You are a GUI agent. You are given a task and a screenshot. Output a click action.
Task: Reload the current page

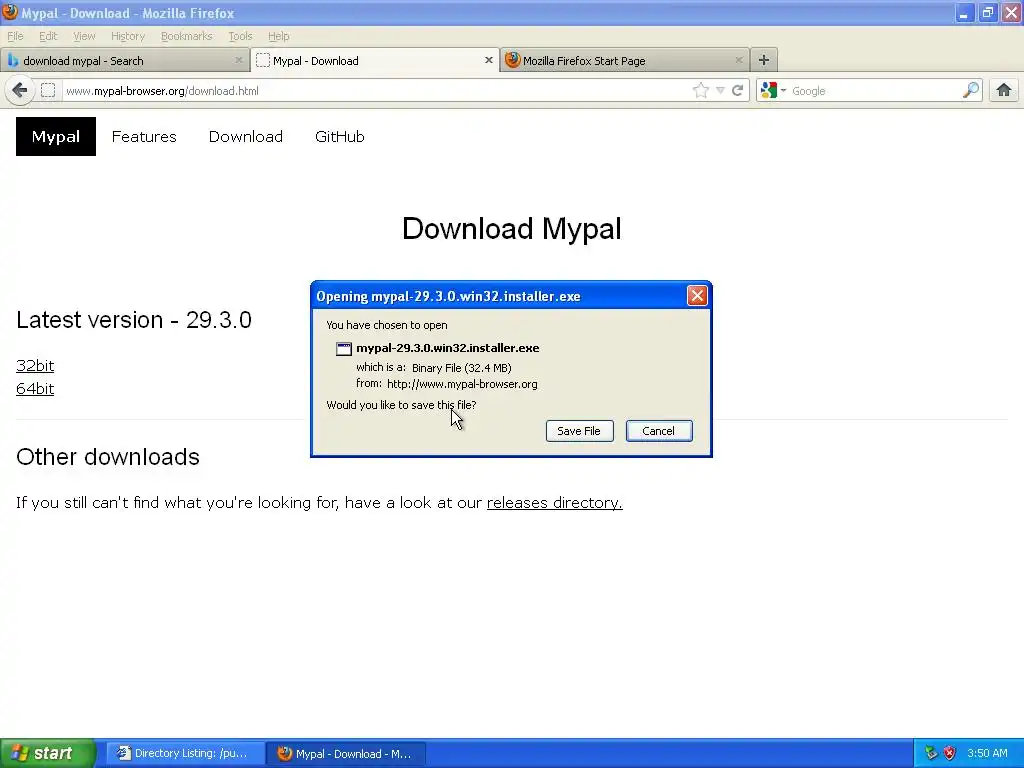(737, 90)
